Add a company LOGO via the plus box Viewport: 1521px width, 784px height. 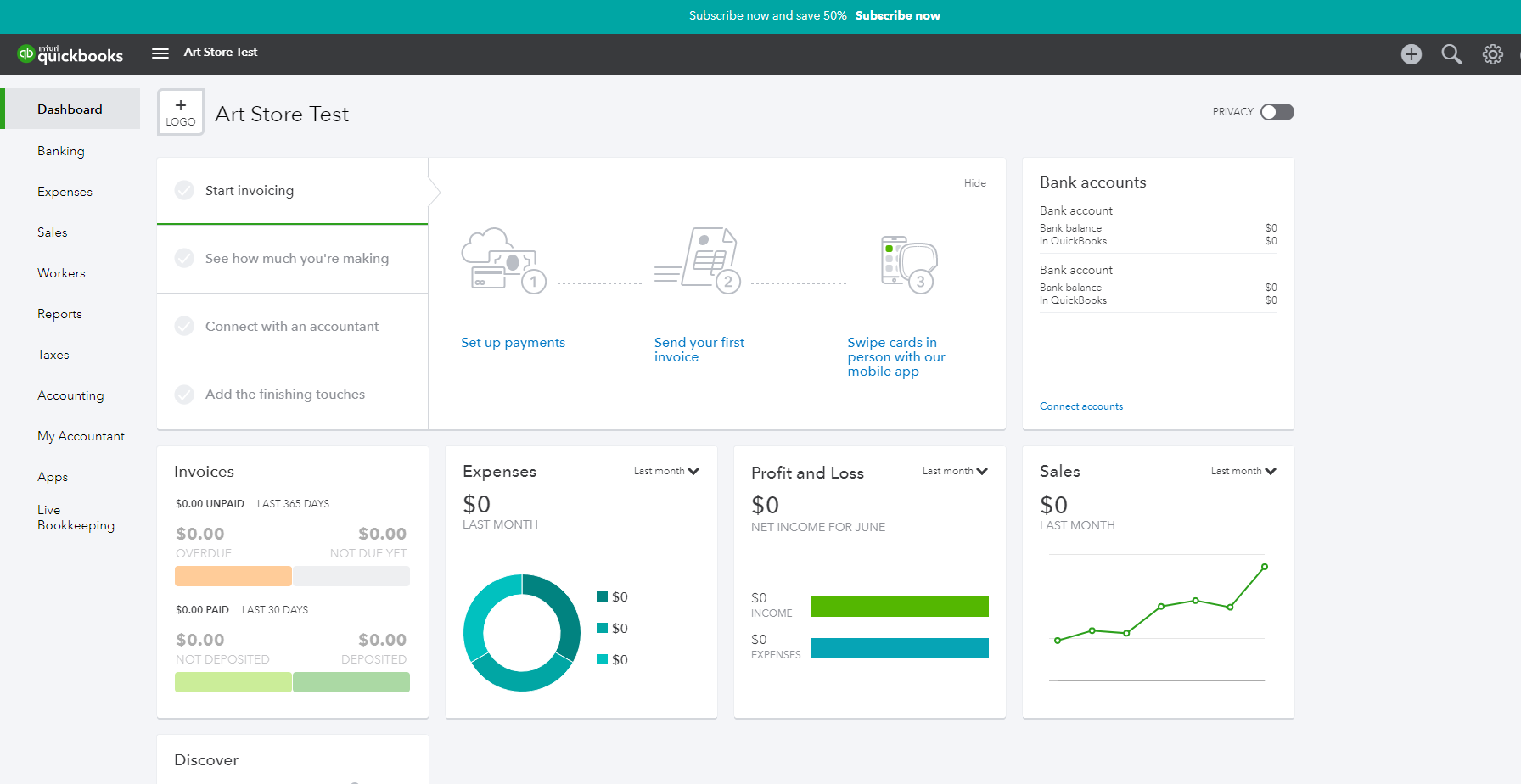(180, 111)
